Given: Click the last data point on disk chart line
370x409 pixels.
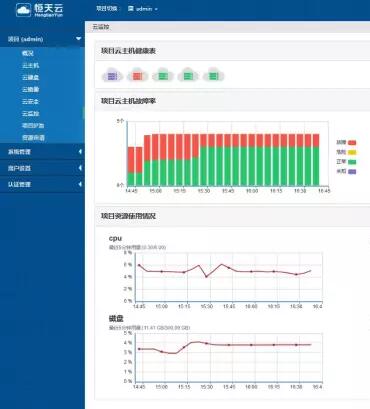Looking at the screenshot, I should [296, 345].
